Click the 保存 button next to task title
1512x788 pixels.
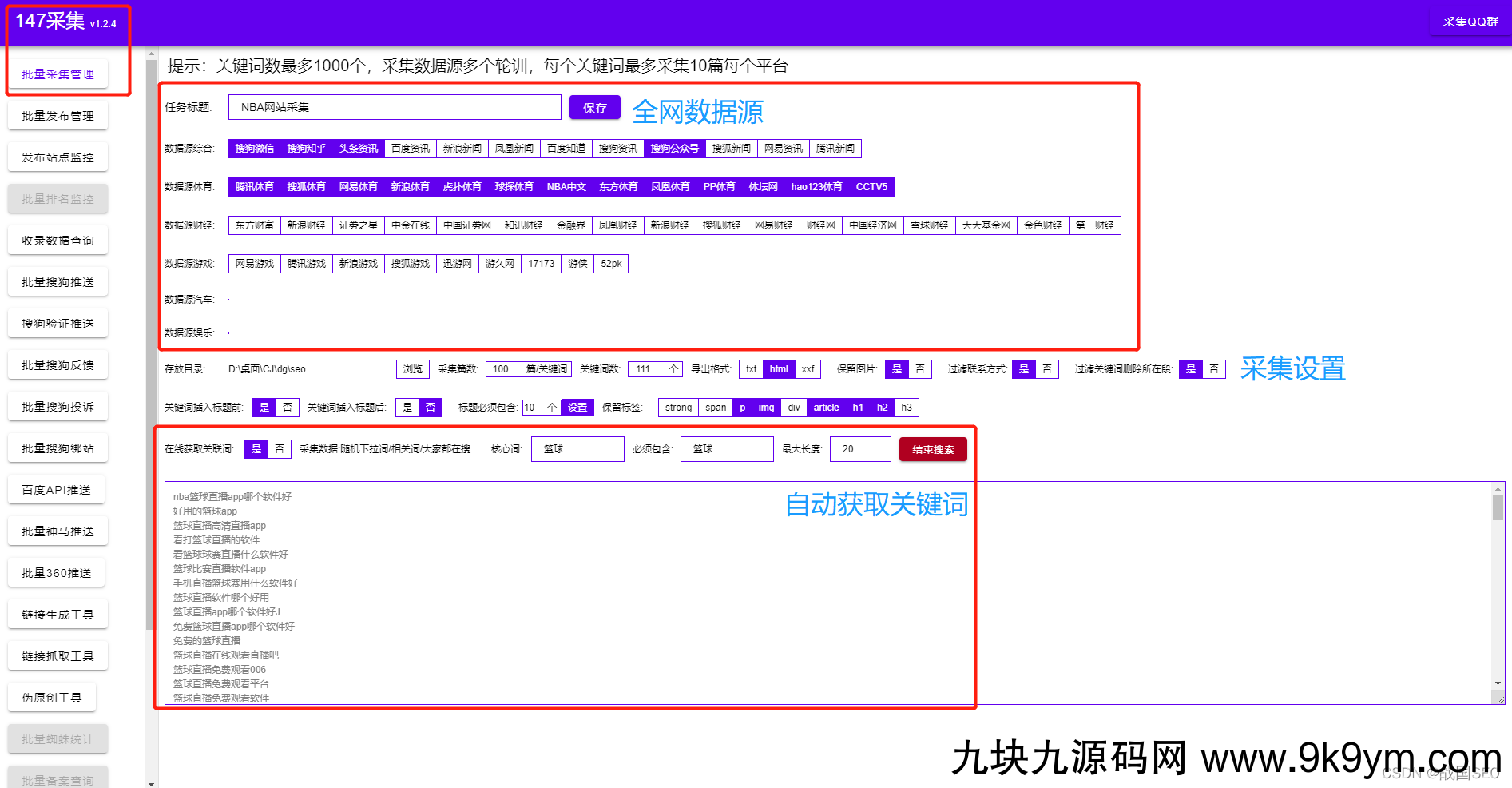(594, 108)
